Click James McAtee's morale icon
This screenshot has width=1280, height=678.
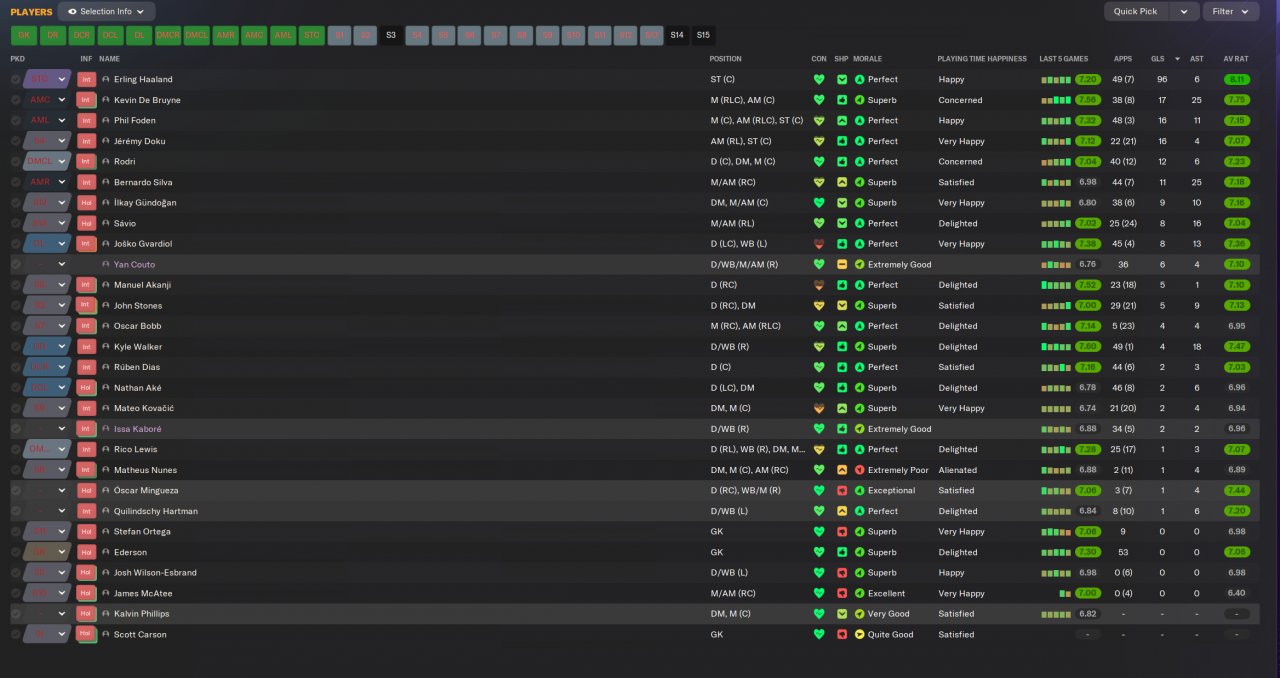[x=859, y=593]
